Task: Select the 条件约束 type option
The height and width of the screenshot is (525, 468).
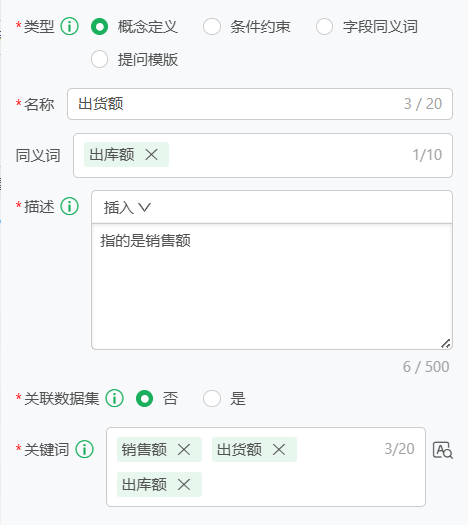Action: [212, 26]
